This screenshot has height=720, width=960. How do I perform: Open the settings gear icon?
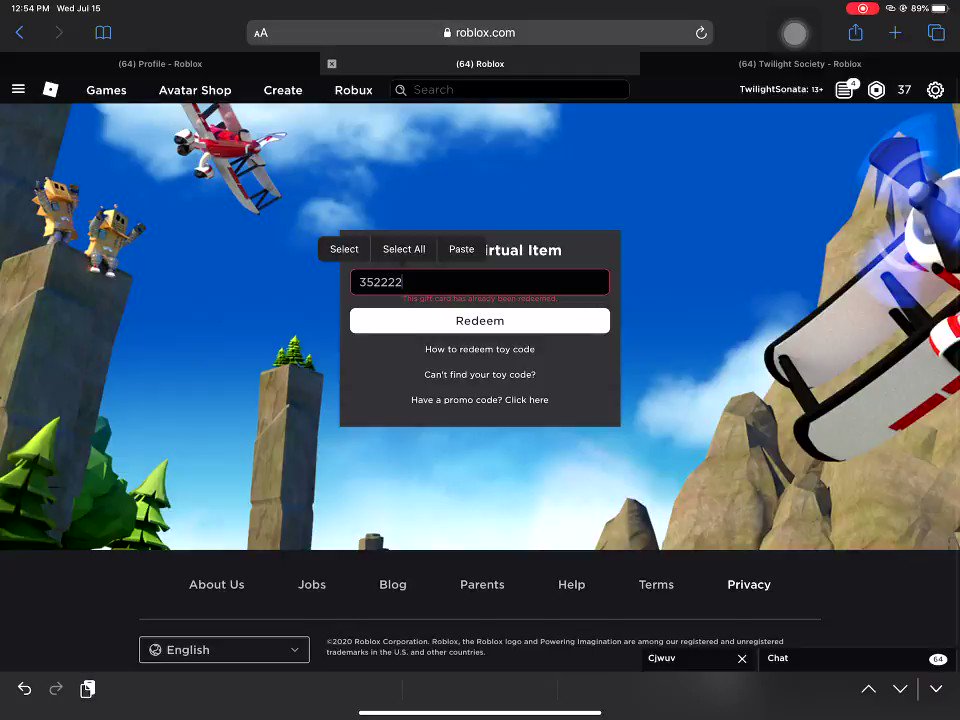(x=935, y=90)
